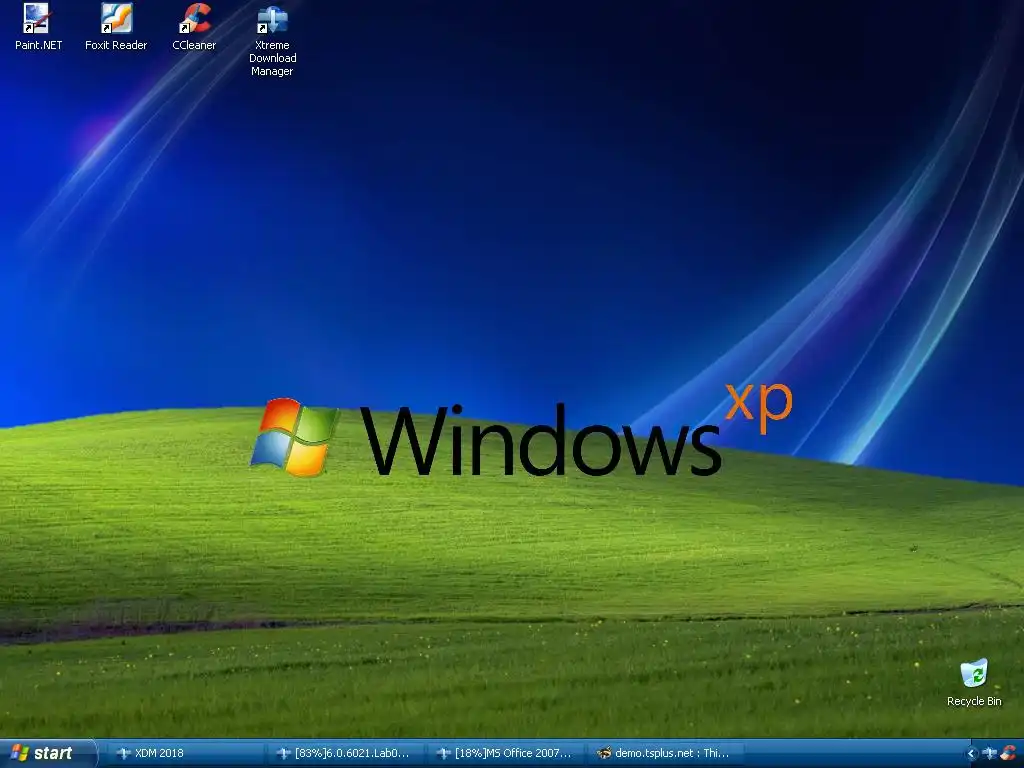Click the CCleaner system tray icon
Image resolution: width=1024 pixels, height=768 pixels.
coord(1009,753)
